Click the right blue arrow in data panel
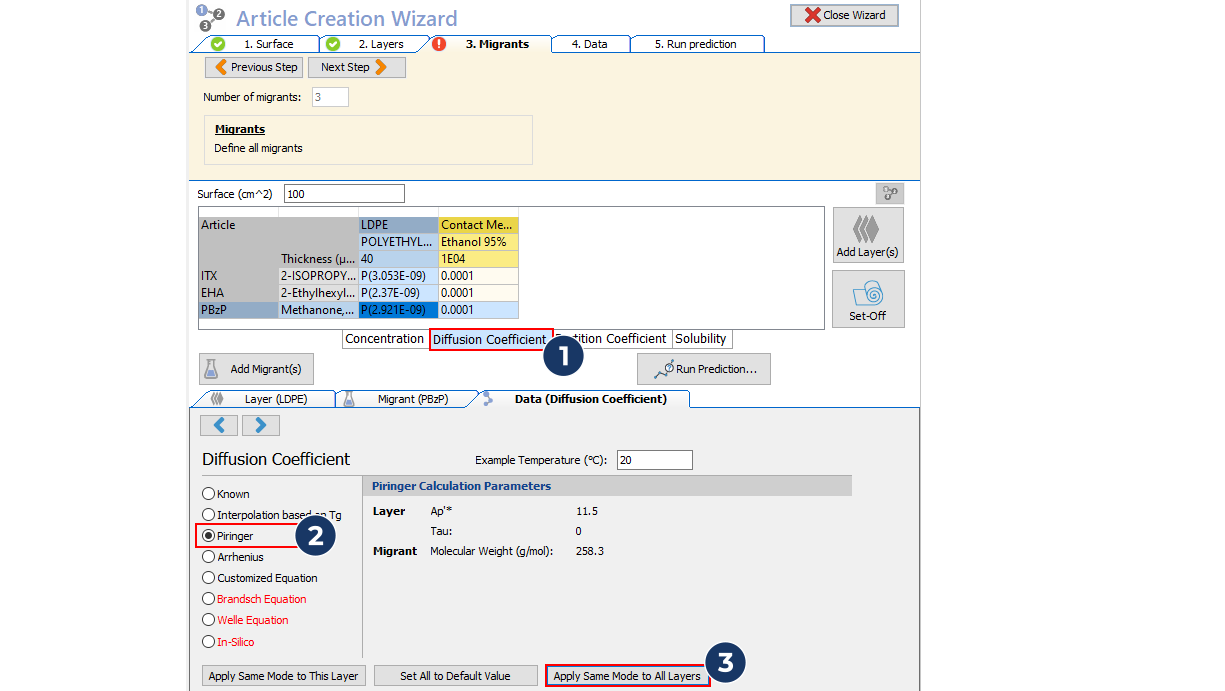 pyautogui.click(x=260, y=425)
